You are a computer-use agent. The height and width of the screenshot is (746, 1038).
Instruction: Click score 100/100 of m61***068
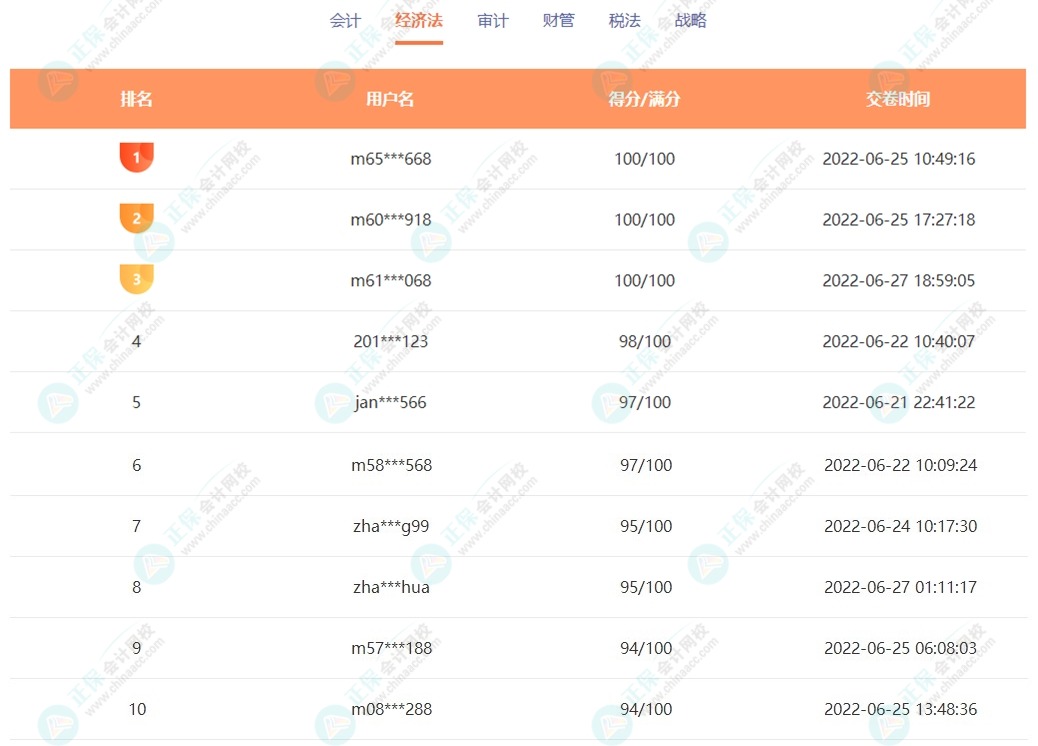(x=645, y=281)
